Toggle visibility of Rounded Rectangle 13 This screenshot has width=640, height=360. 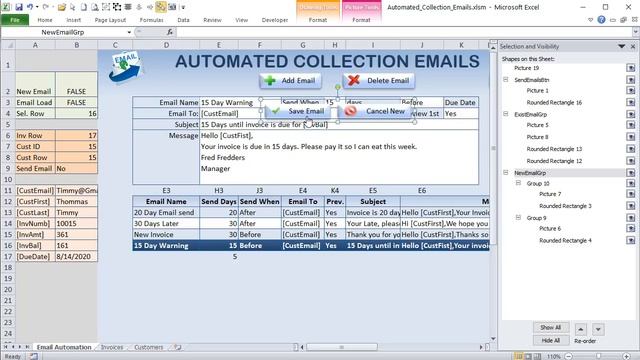tap(631, 149)
